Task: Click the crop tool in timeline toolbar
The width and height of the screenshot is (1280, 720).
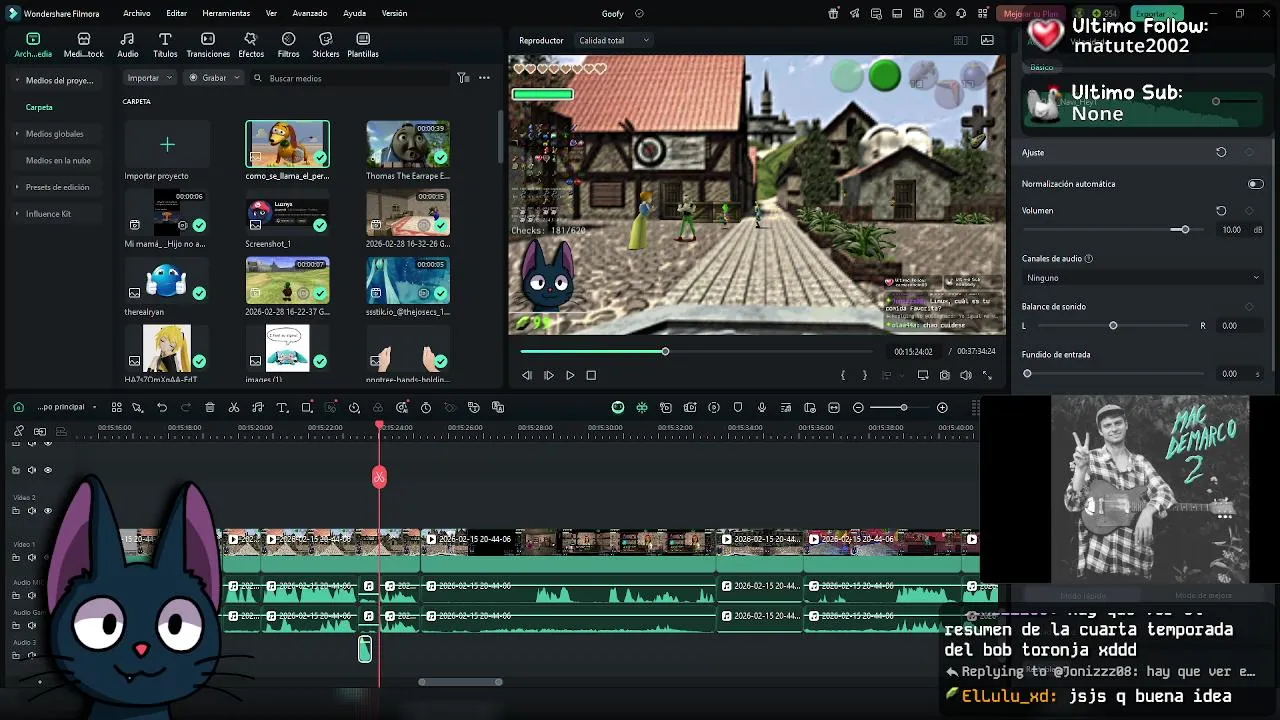Action: pyautogui.click(x=306, y=407)
